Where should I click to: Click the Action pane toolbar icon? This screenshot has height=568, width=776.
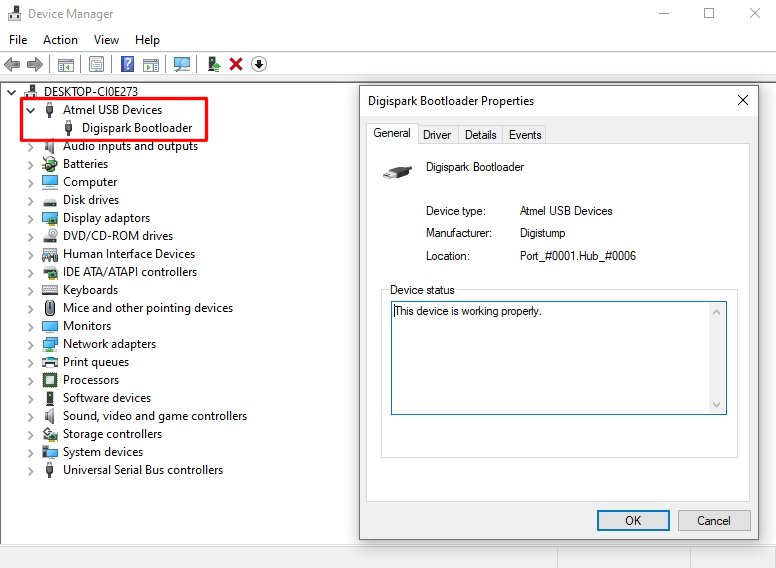coord(151,64)
